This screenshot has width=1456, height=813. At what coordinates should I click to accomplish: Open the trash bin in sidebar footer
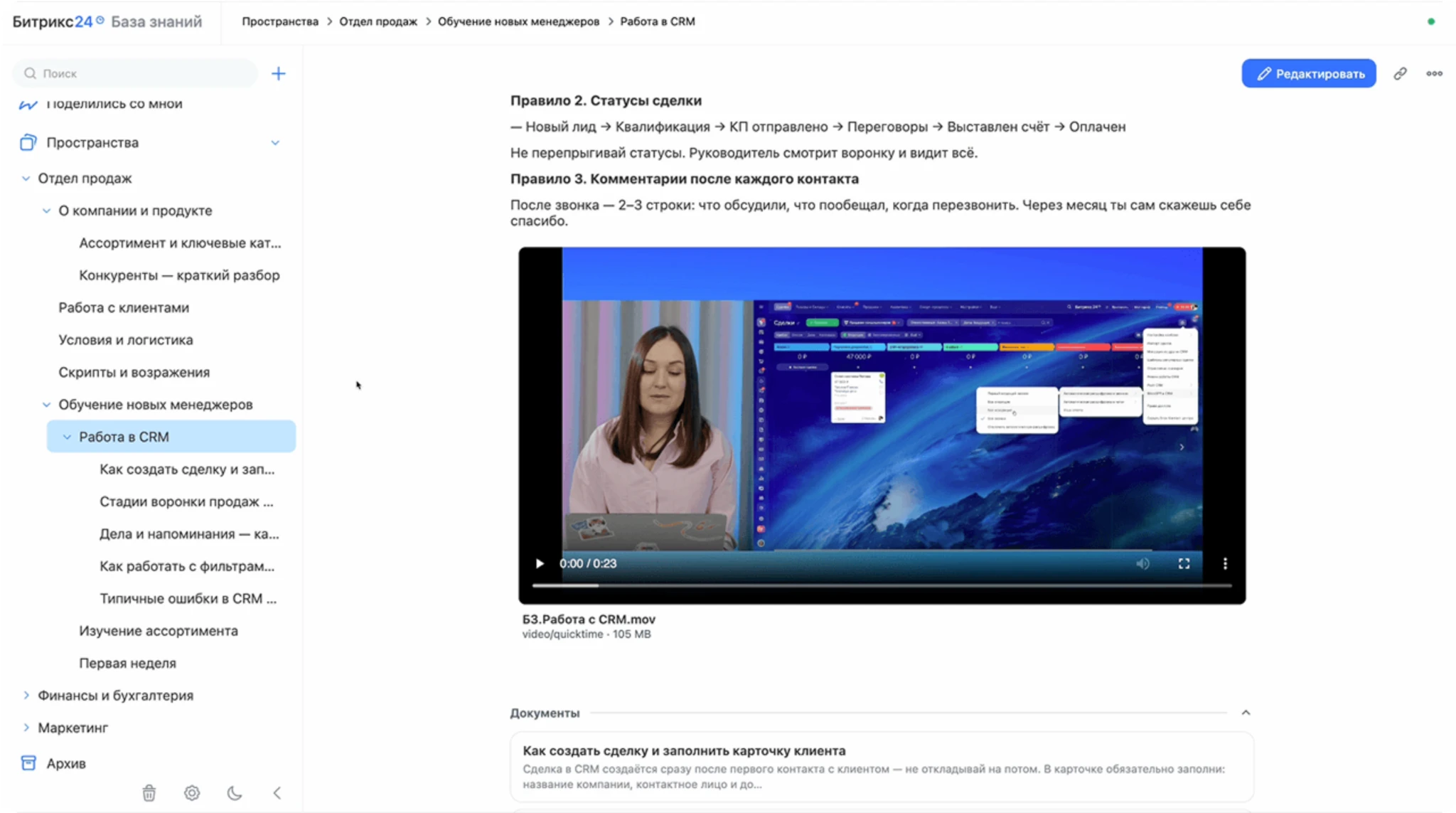point(149,792)
